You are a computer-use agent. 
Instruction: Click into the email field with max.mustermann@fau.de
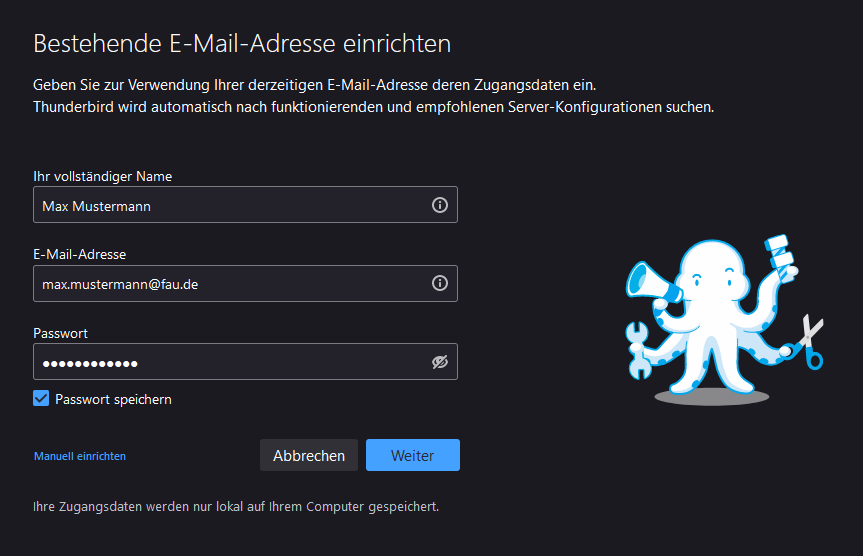point(230,284)
